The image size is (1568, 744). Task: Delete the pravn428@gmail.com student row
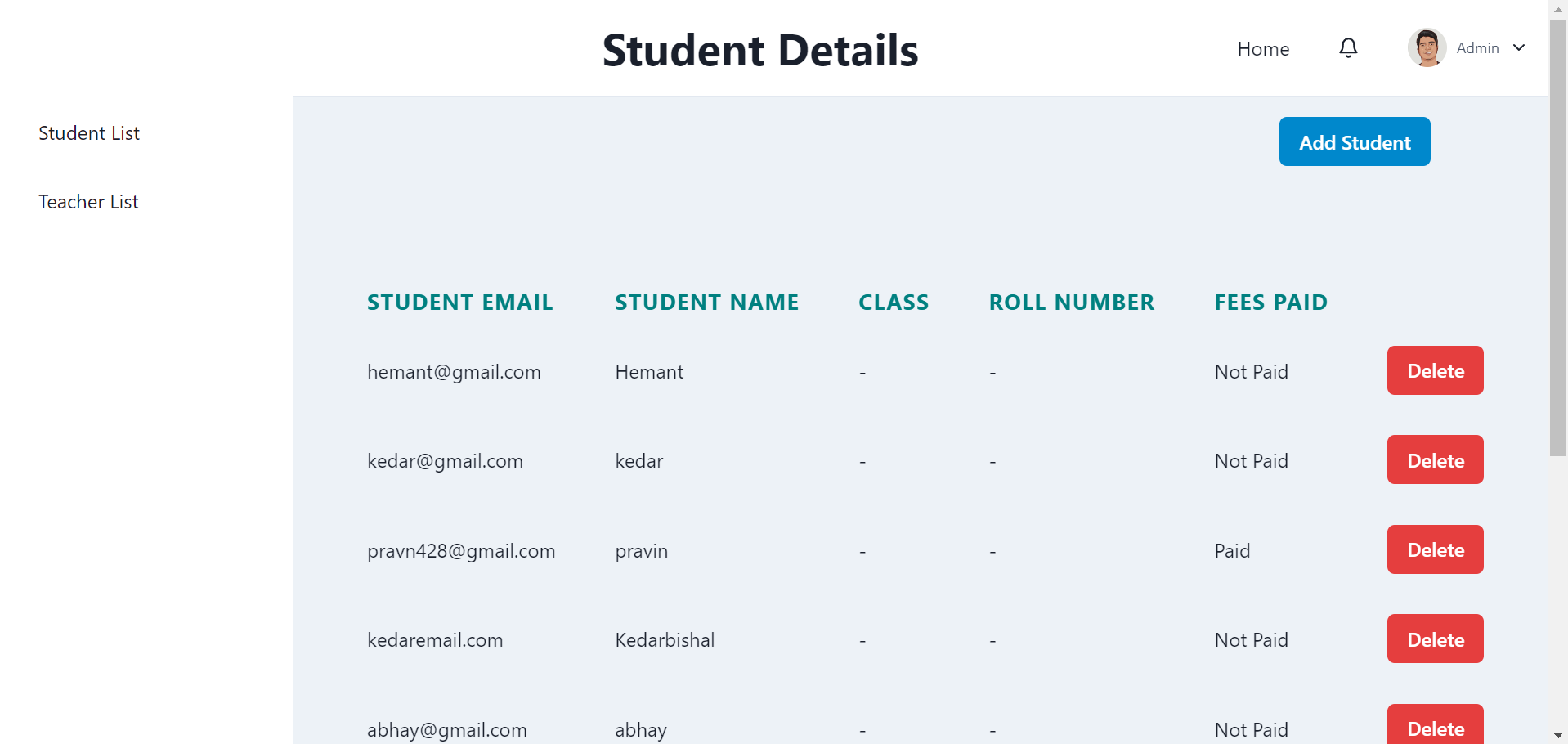tap(1435, 549)
